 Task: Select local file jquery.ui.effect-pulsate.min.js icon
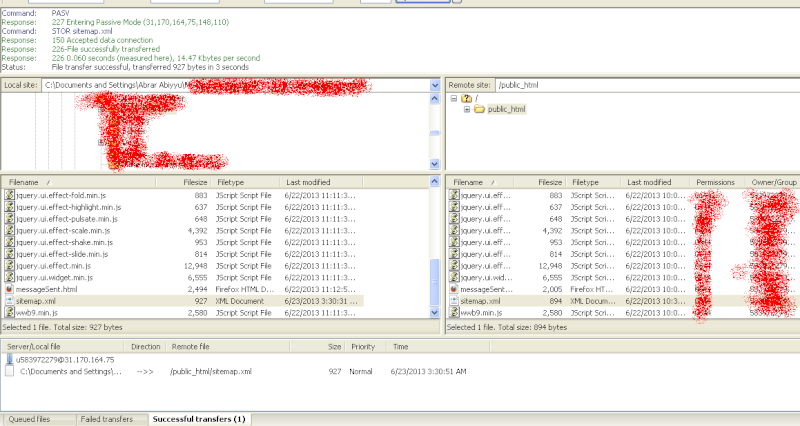click(9, 219)
